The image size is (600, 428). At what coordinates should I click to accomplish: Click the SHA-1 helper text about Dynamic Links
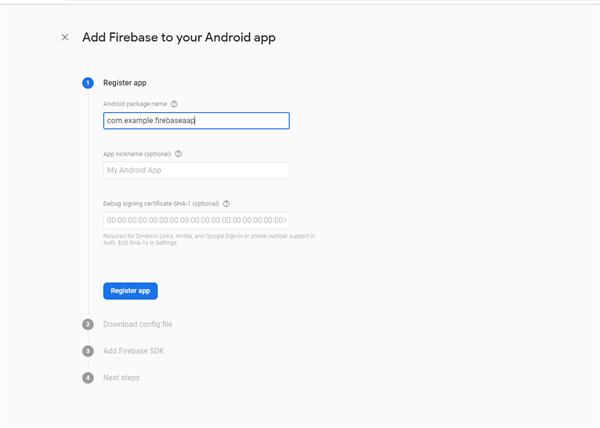click(208, 239)
